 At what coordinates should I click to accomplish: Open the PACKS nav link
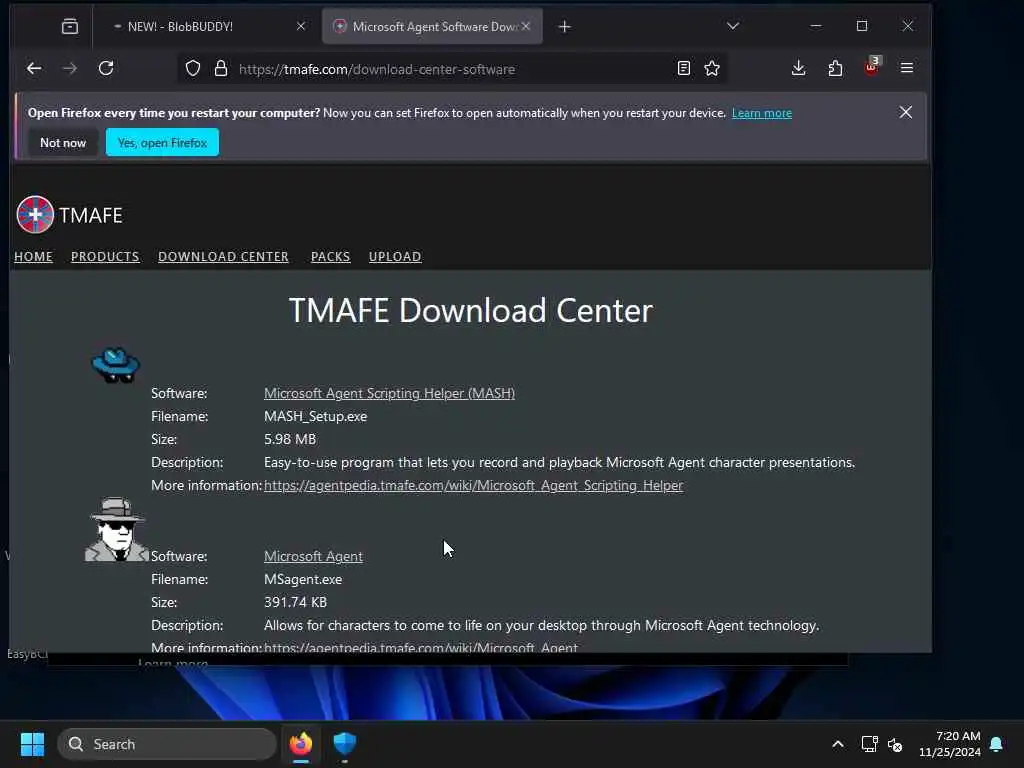330,257
